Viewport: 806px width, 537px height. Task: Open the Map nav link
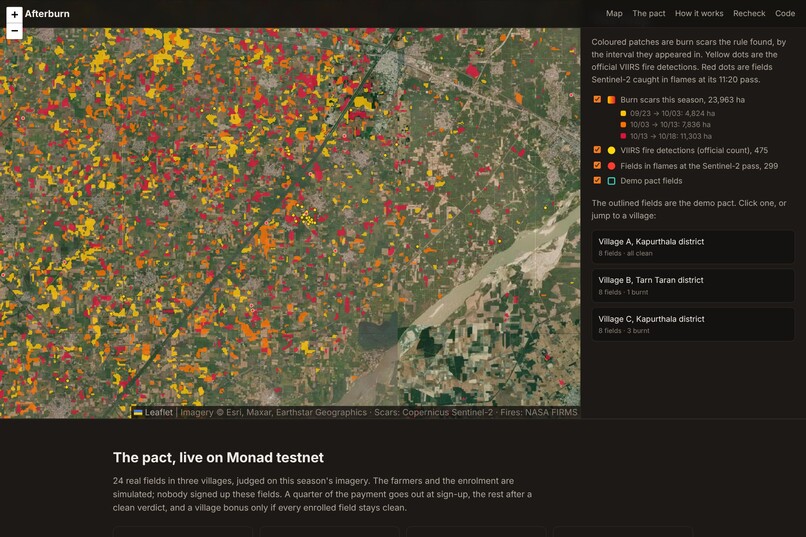tap(614, 13)
